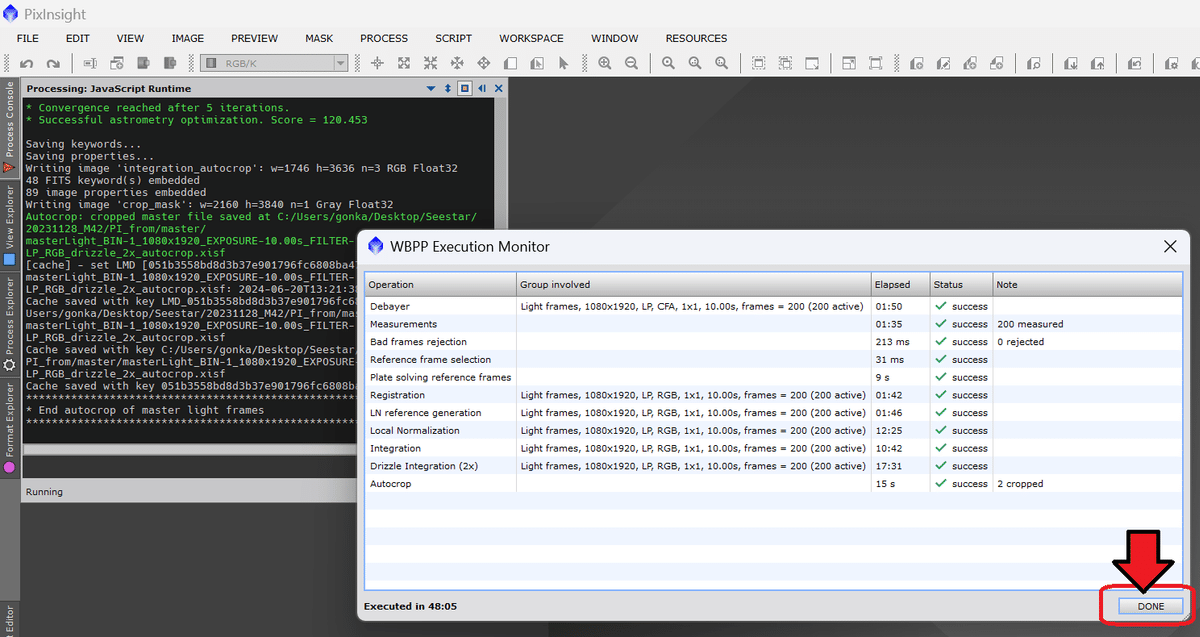Open the SCRIPT menu
1200x637 pixels.
click(x=453, y=38)
